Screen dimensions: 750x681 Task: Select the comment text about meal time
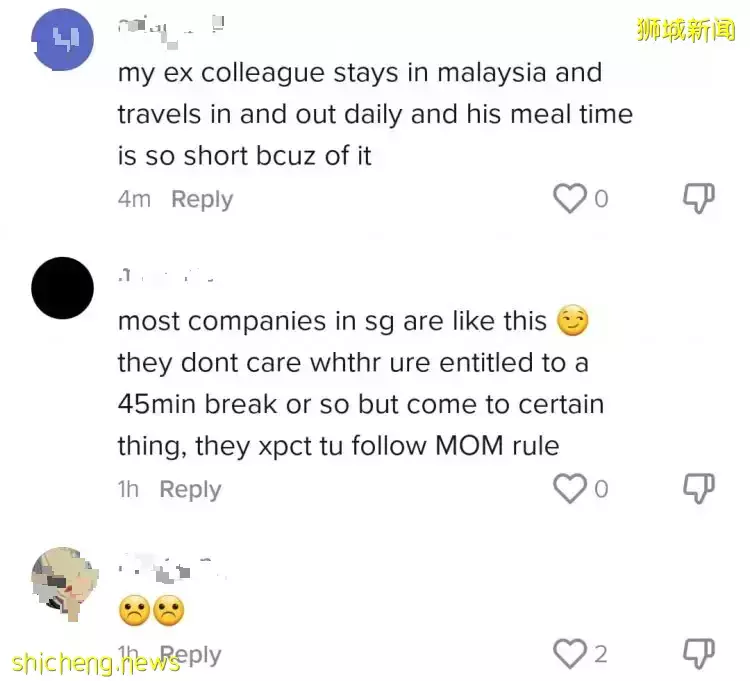click(375, 114)
